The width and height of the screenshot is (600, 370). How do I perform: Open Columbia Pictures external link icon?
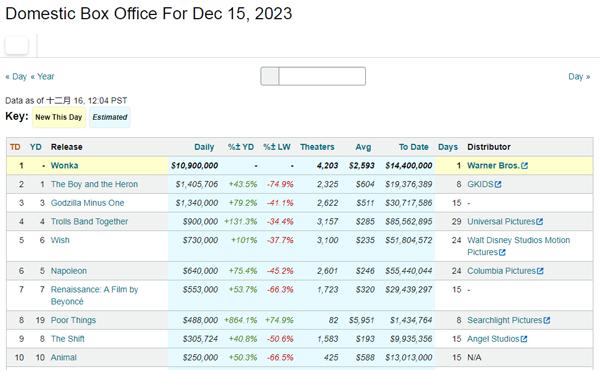pyautogui.click(x=540, y=271)
